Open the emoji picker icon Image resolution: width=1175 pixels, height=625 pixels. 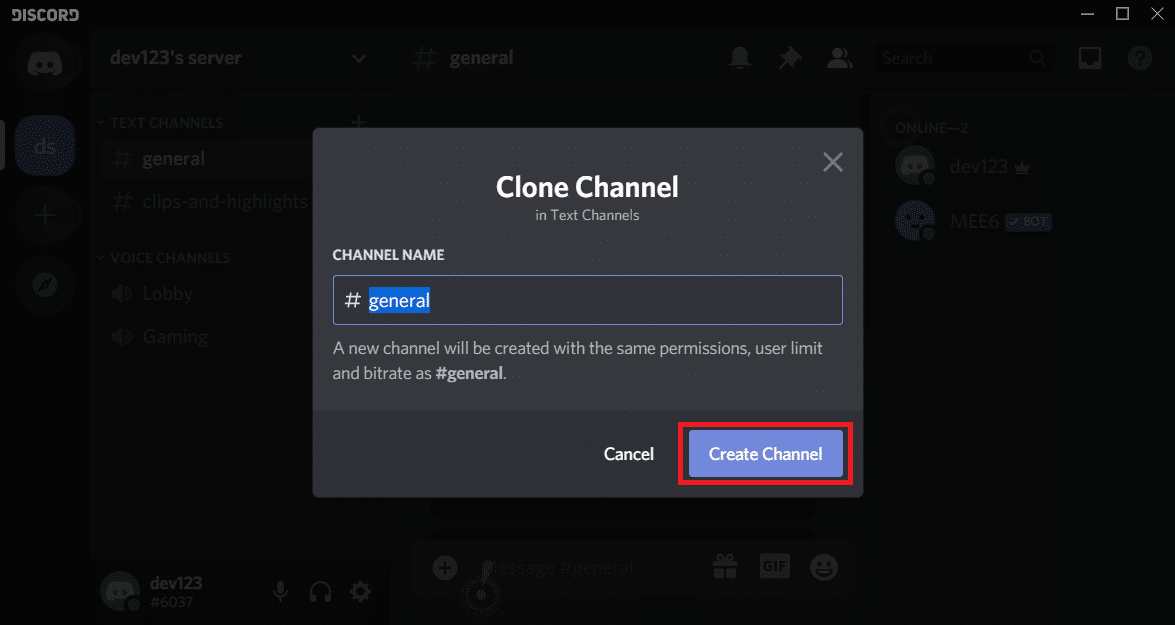coord(823,566)
